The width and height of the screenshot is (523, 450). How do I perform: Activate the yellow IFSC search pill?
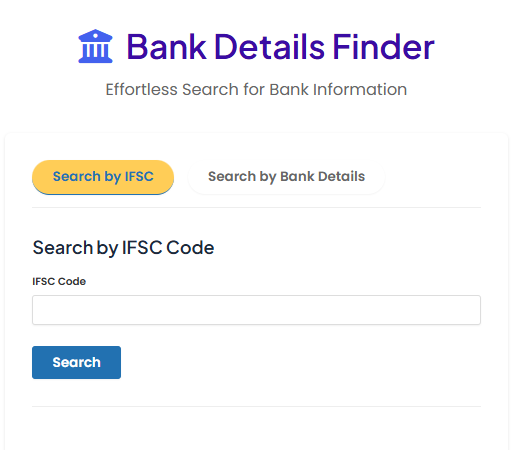click(x=103, y=176)
